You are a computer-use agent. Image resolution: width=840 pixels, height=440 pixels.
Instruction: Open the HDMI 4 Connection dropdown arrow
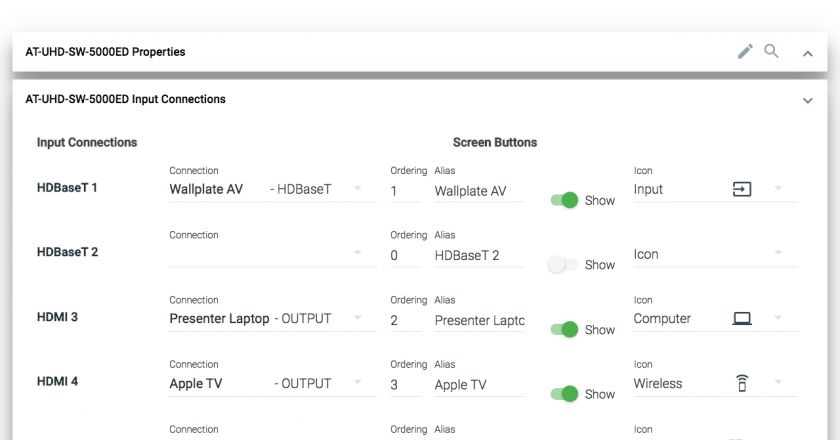[x=357, y=382]
